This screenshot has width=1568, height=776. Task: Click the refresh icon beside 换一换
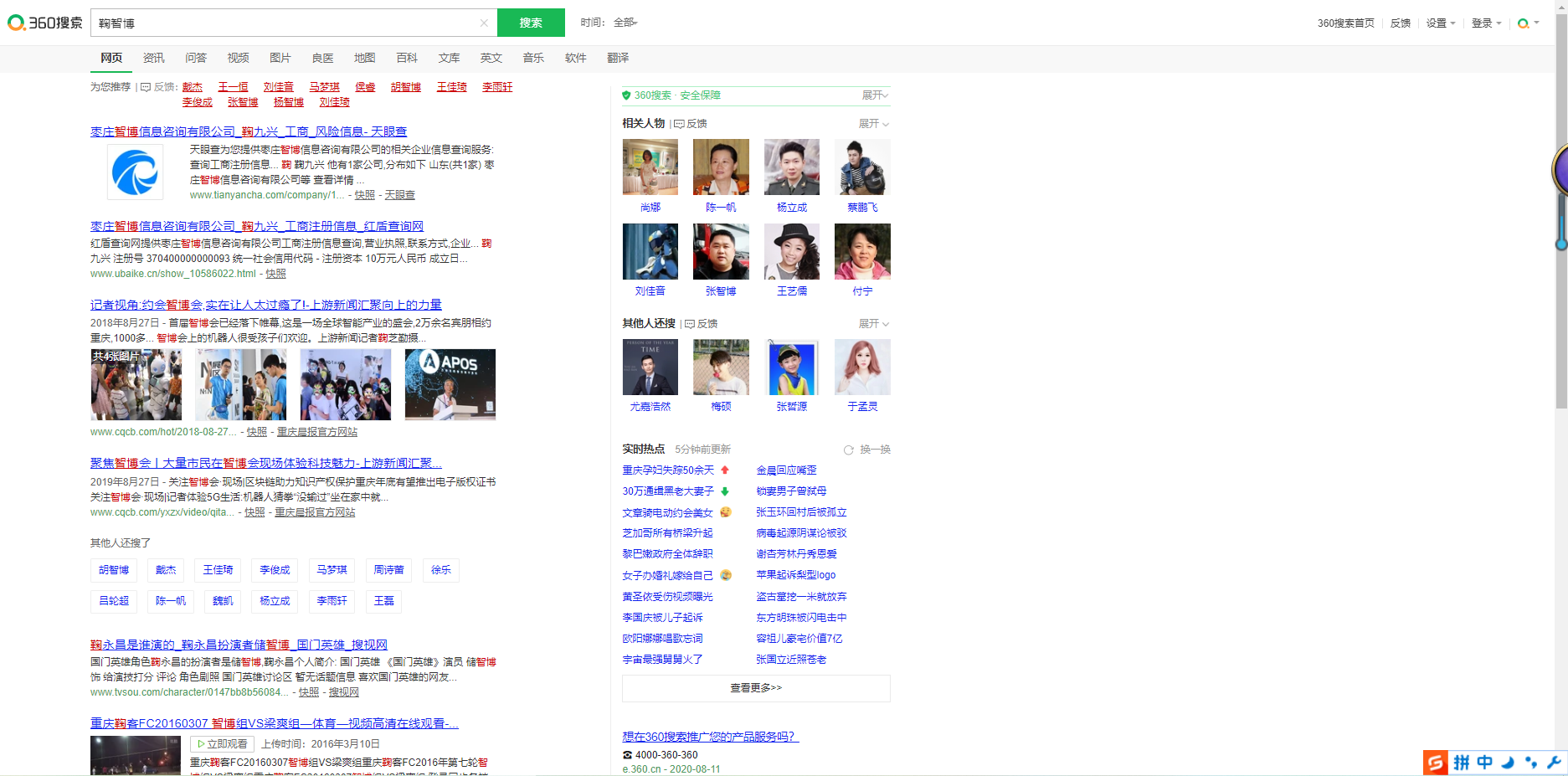click(848, 450)
